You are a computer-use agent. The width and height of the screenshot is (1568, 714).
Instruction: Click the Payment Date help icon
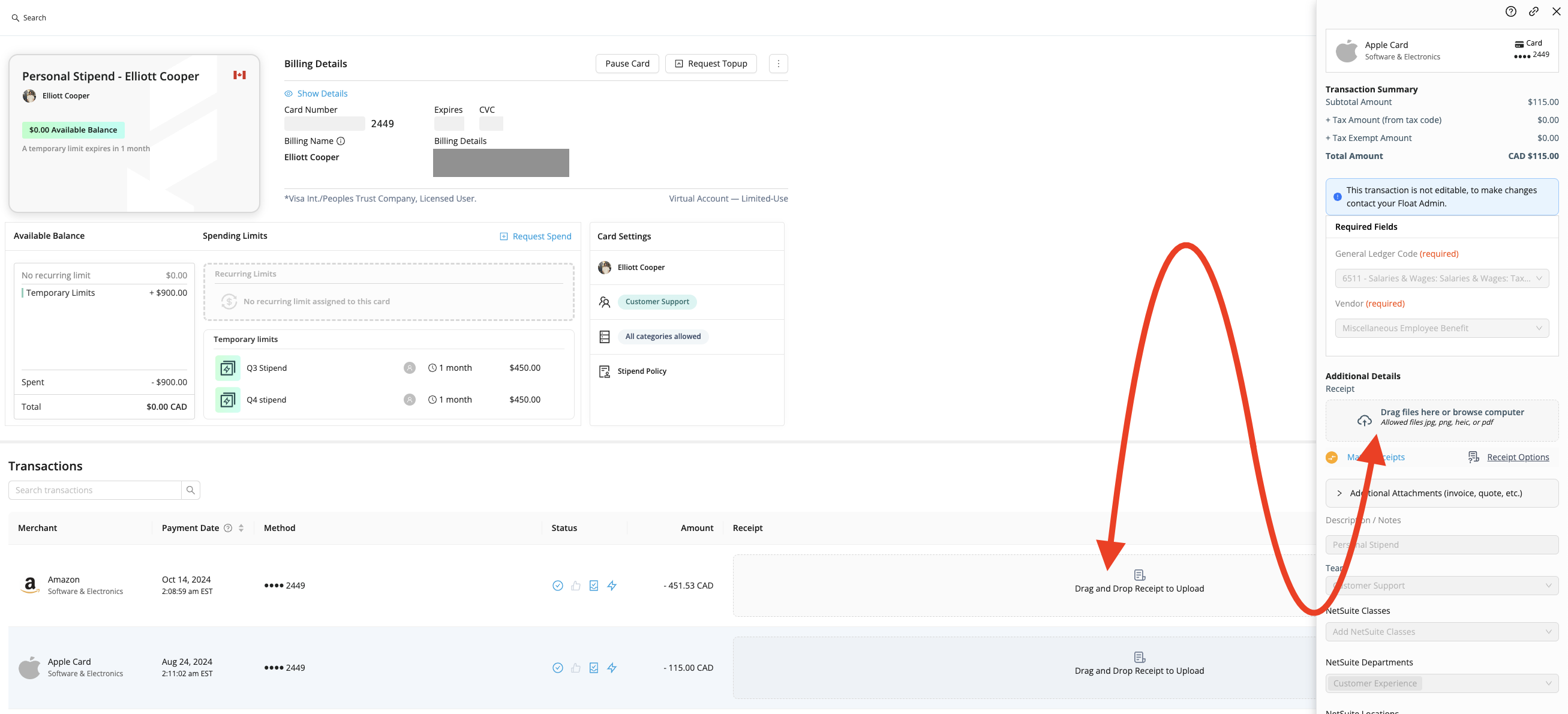pos(228,529)
